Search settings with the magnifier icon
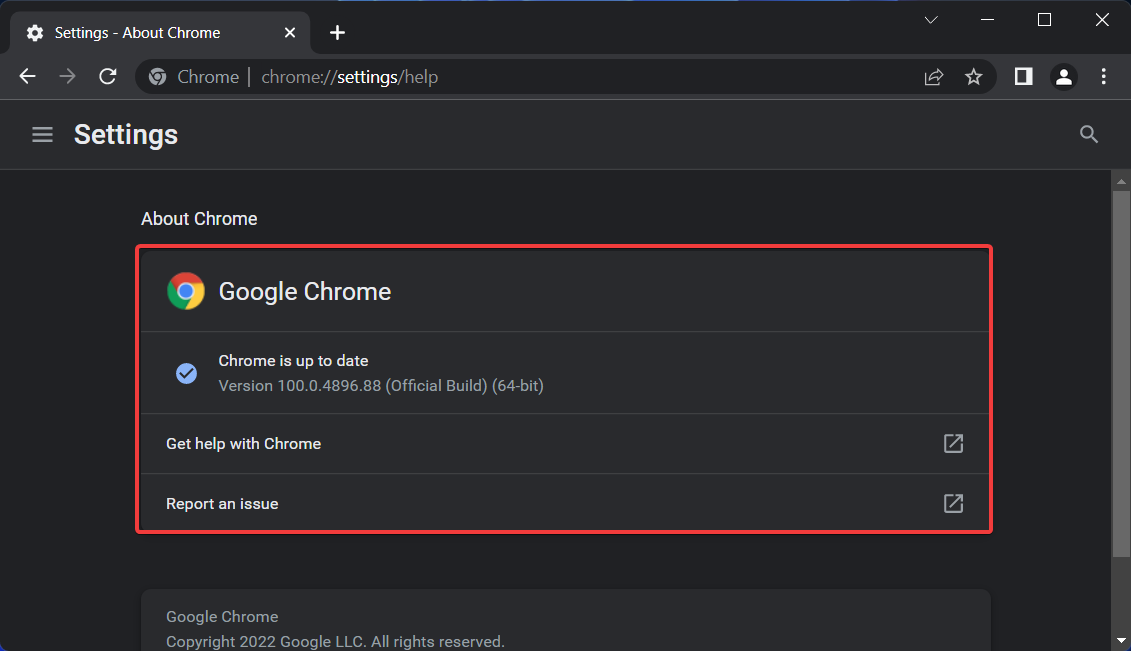The width and height of the screenshot is (1131, 651). (x=1089, y=134)
